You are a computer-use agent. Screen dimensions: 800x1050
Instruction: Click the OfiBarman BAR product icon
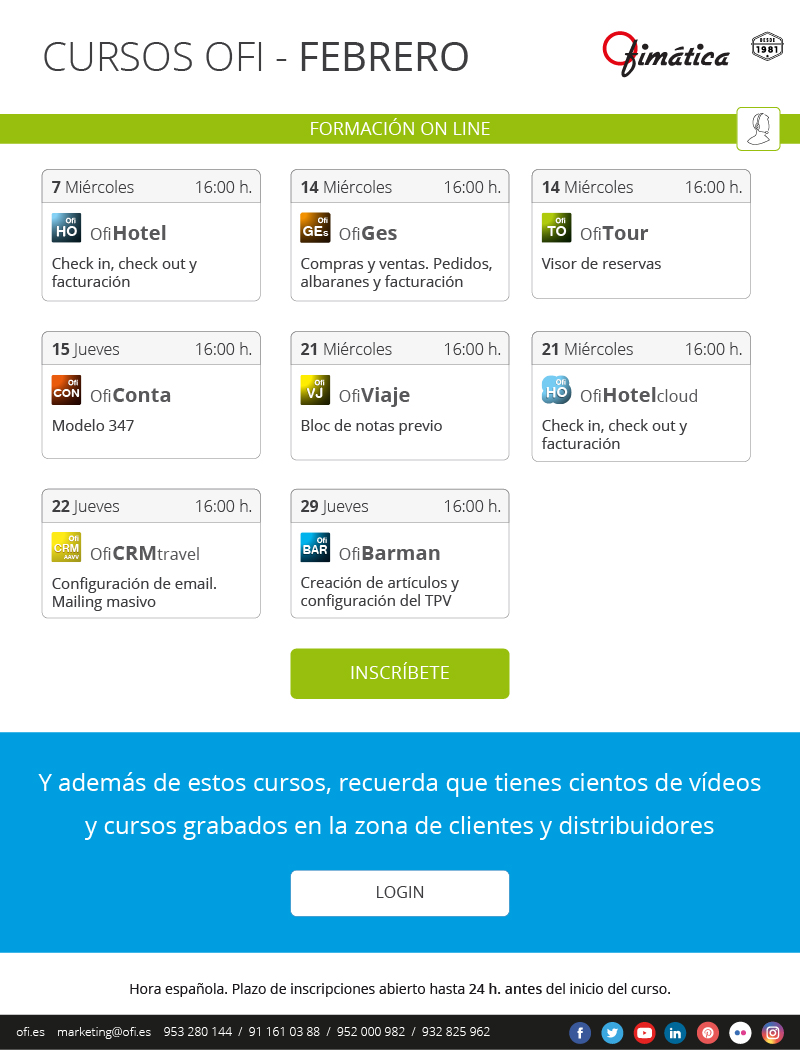(315, 547)
